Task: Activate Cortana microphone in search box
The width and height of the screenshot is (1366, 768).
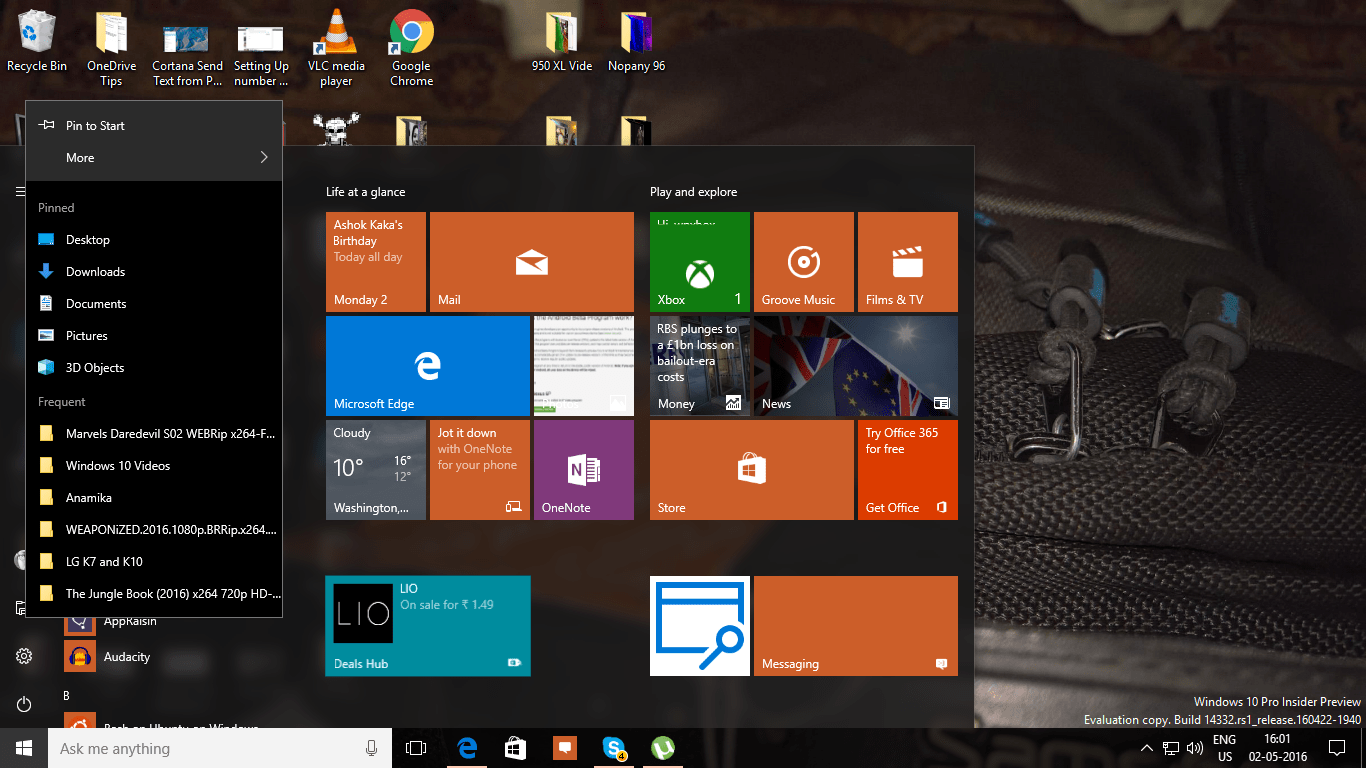Action: tap(371, 748)
